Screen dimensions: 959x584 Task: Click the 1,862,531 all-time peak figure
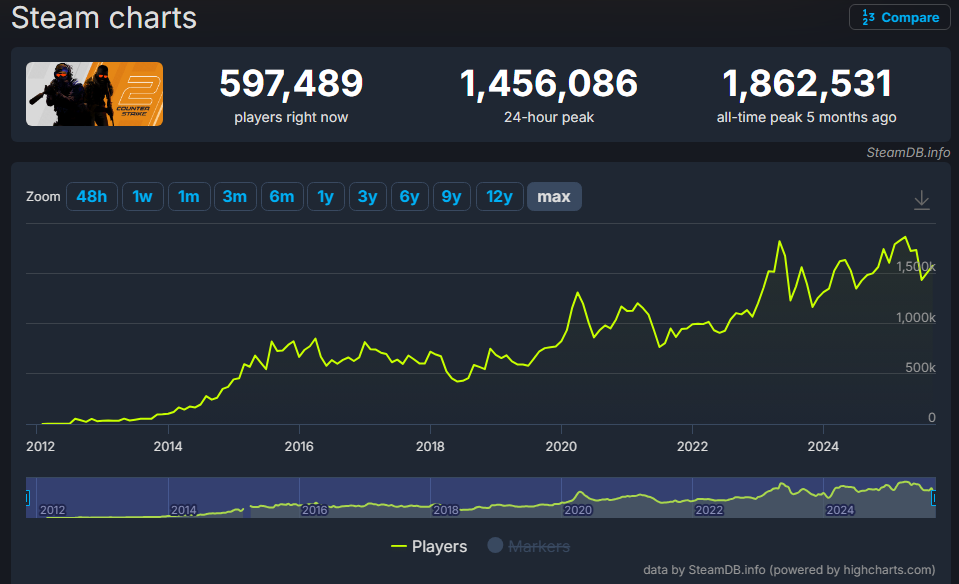point(807,83)
